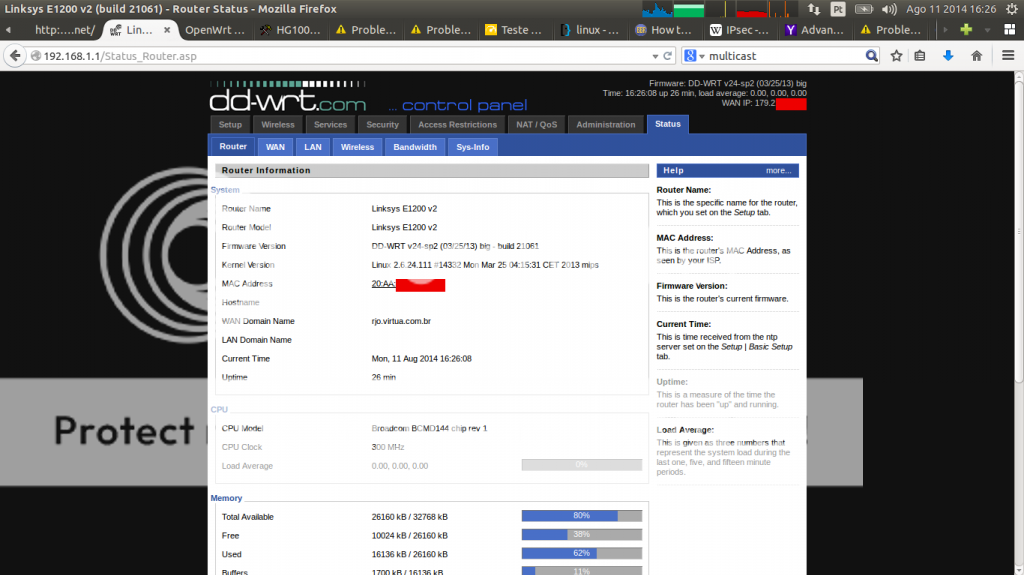Screen dimensions: 1024x575
Task: Switch to the http:....net/ tab
Action: point(65,30)
